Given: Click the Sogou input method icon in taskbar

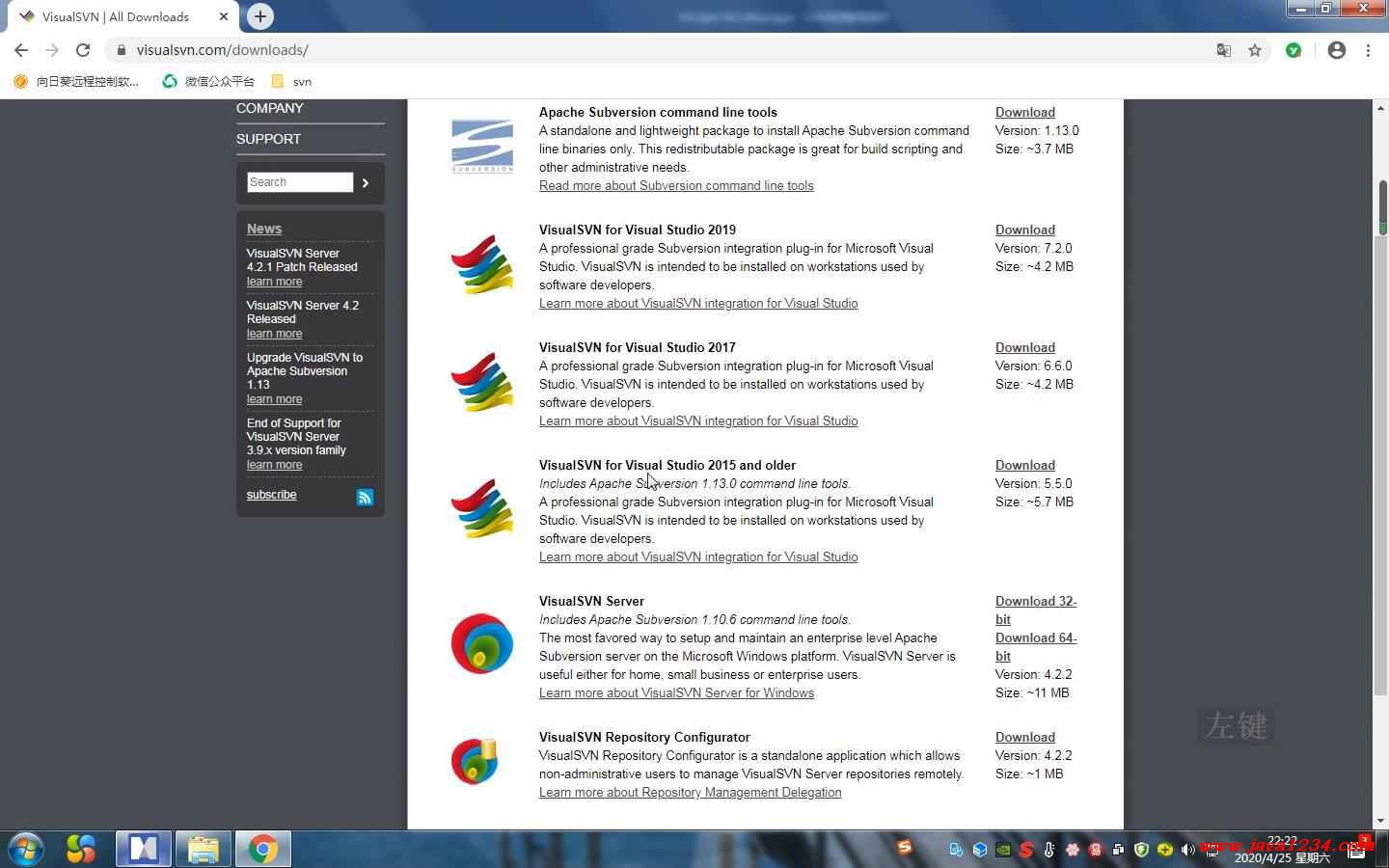Looking at the screenshot, I should [905, 847].
